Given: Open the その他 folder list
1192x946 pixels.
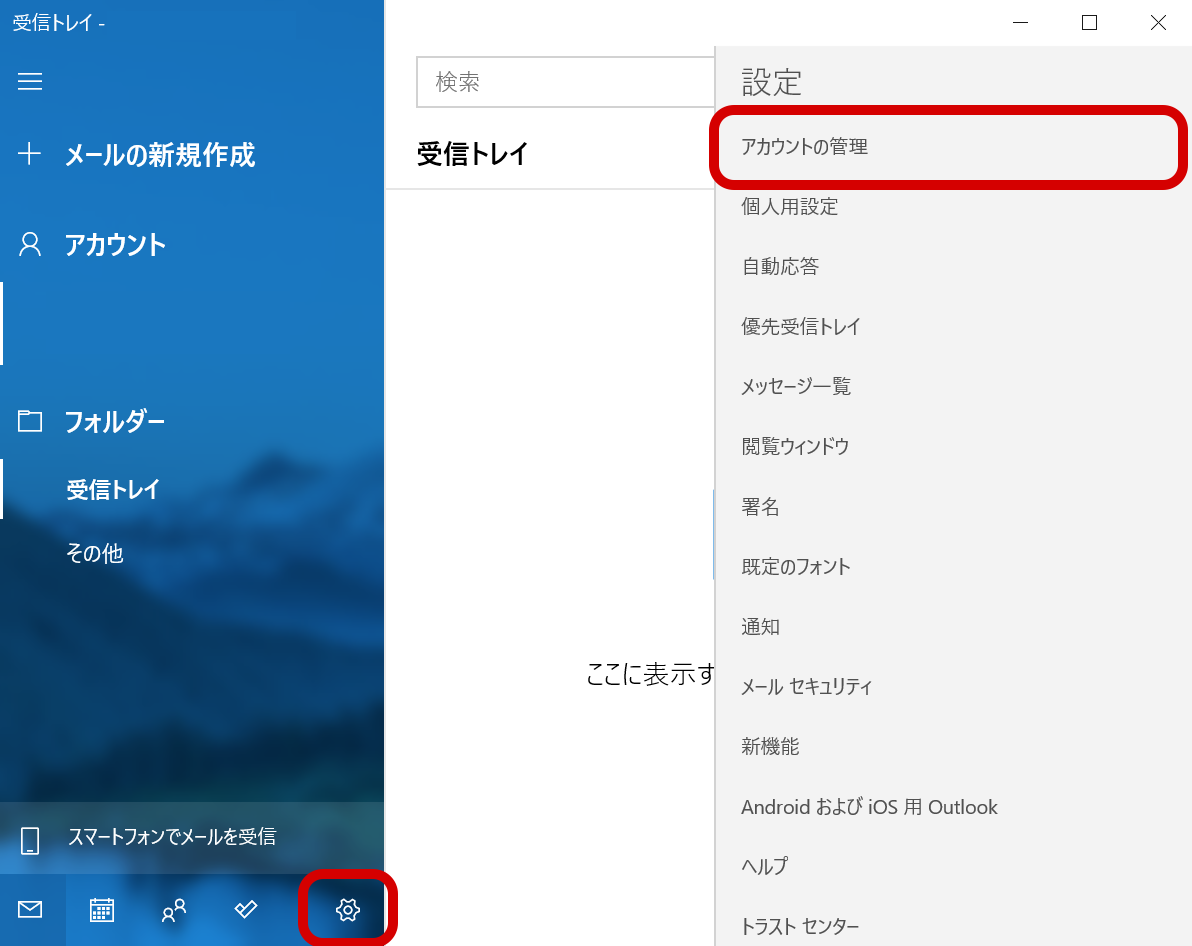Looking at the screenshot, I should pos(94,553).
